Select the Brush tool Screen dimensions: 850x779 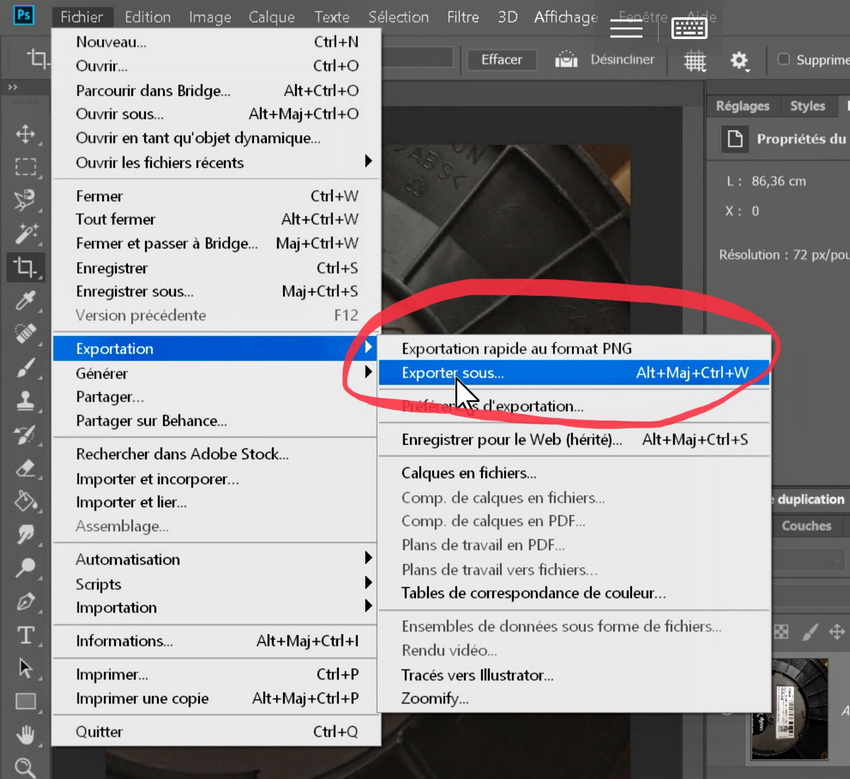point(25,367)
